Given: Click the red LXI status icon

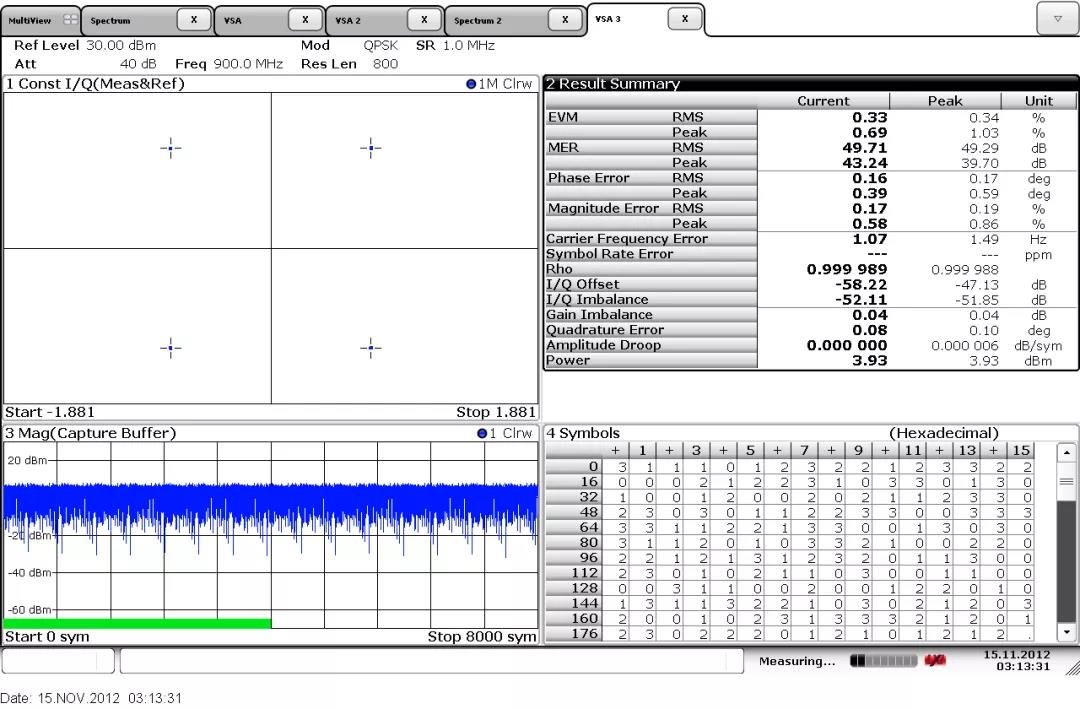Looking at the screenshot, I should [935, 661].
